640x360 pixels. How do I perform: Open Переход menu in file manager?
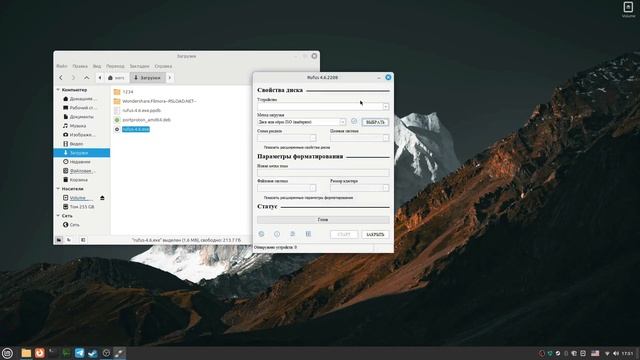click(115, 66)
